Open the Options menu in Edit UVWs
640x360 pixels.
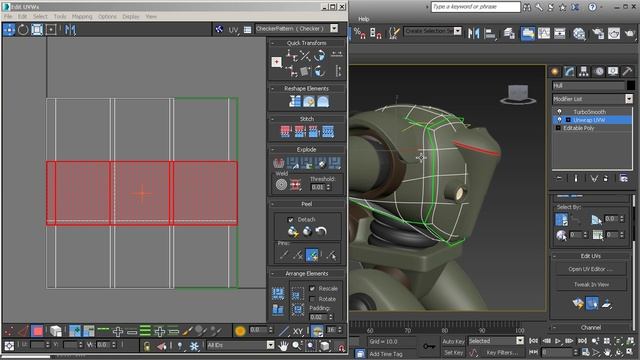click(107, 16)
